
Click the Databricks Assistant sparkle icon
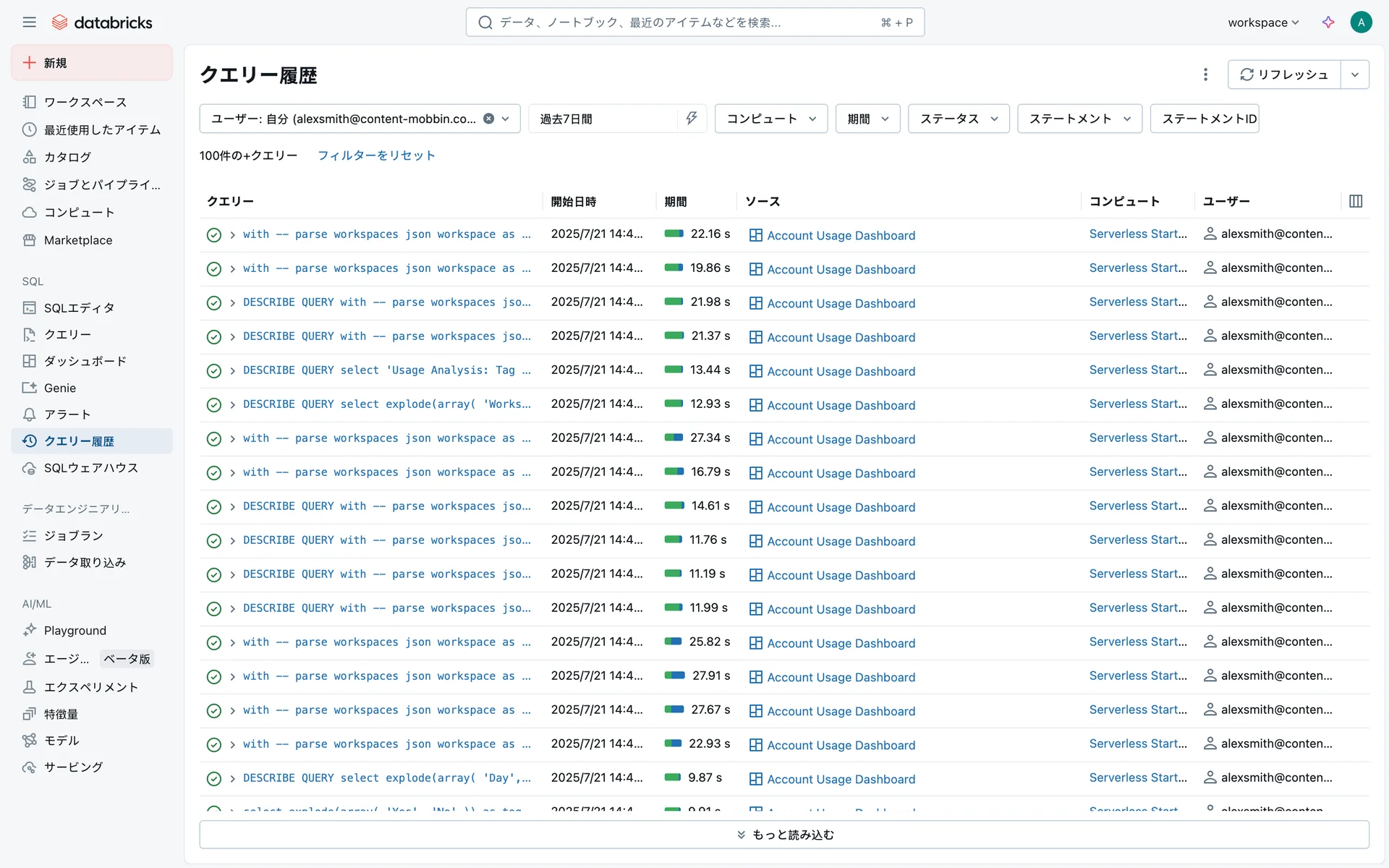[1328, 22]
